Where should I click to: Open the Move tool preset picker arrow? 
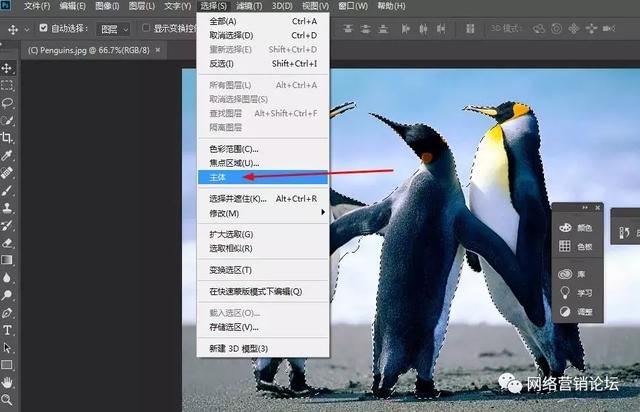coord(27,29)
